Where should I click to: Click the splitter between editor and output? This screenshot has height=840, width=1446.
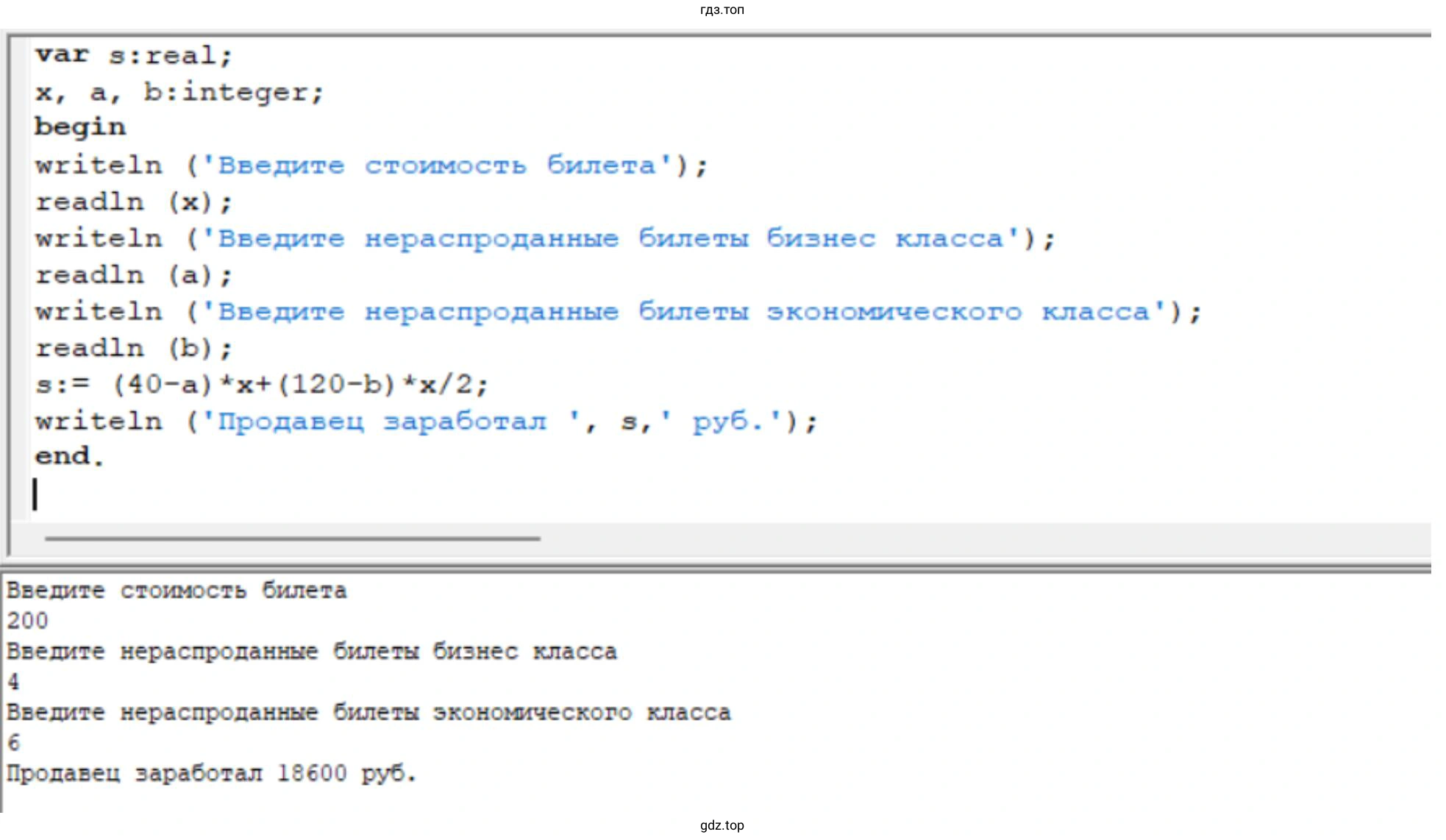(715, 567)
